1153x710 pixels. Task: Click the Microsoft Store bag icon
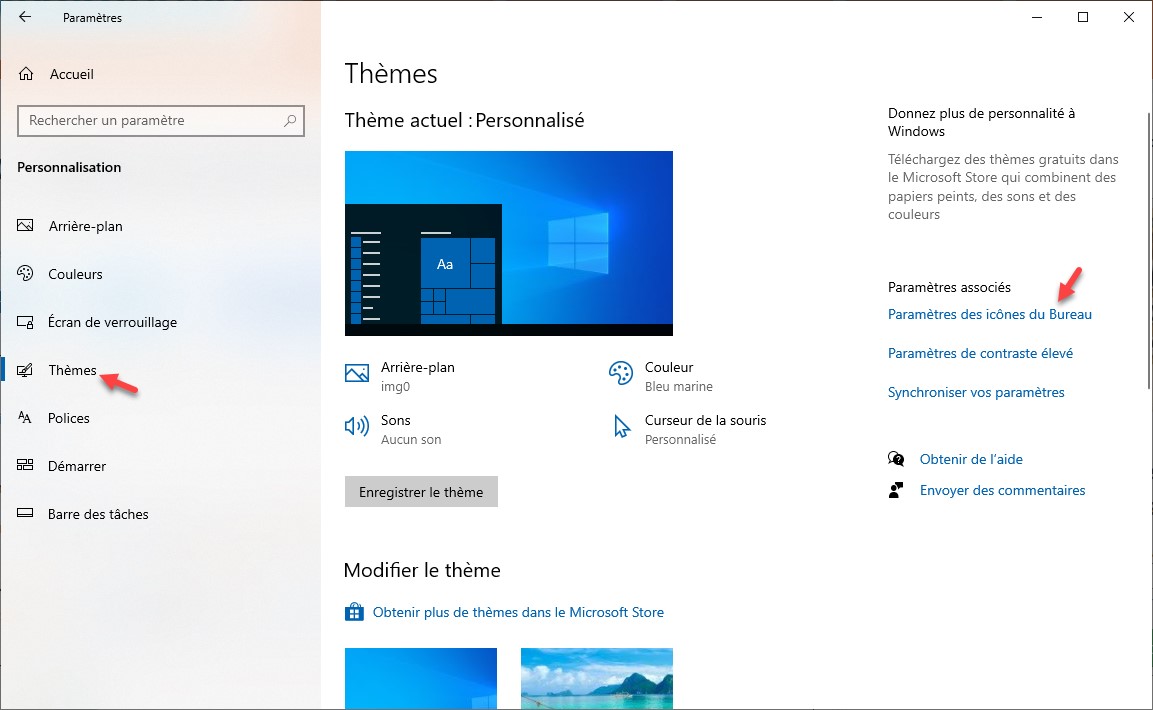[x=353, y=612]
